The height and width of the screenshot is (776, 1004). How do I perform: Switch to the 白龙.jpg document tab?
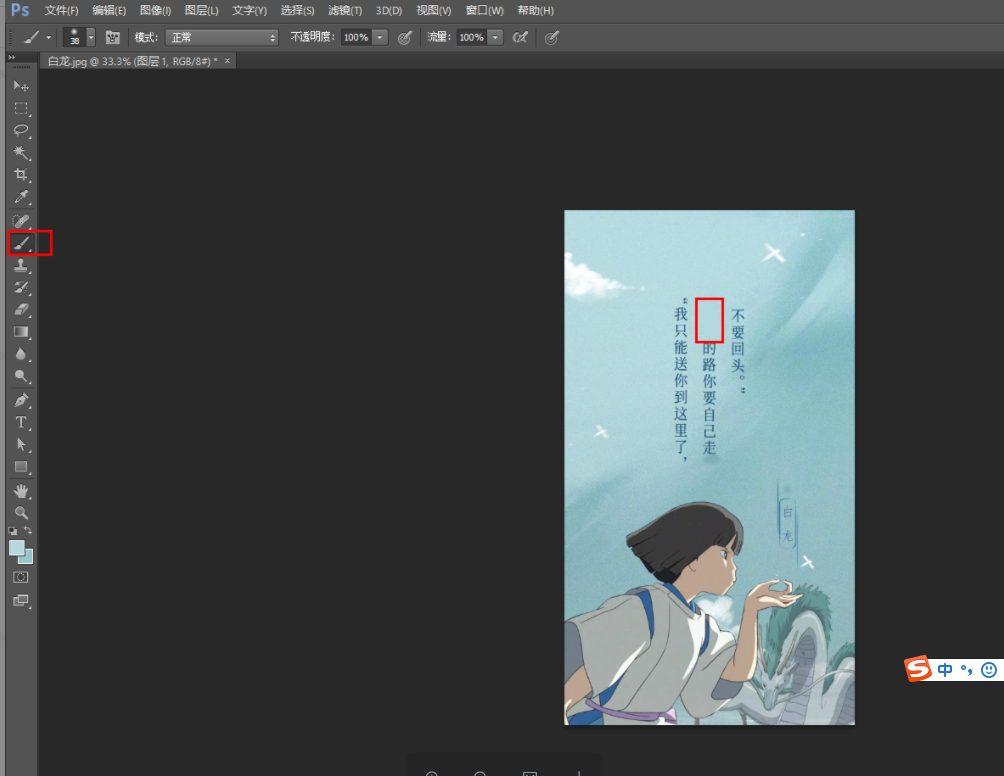click(x=133, y=61)
